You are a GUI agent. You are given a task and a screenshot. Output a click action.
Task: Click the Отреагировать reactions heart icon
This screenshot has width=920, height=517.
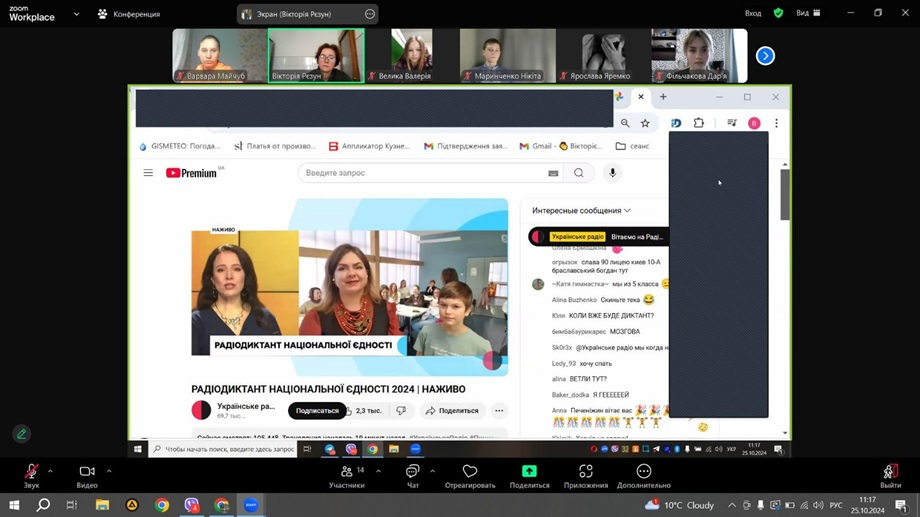tap(470, 472)
